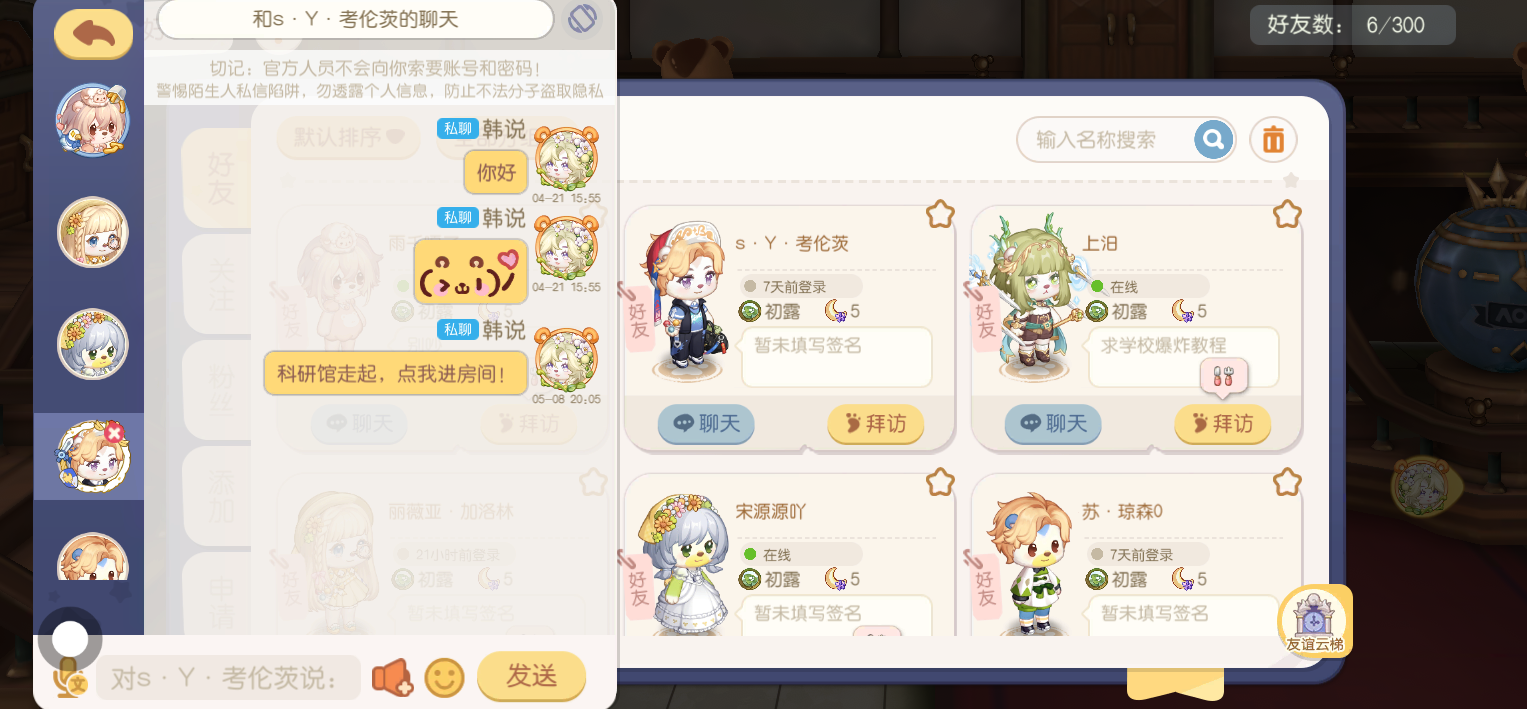Viewport: 1527px width, 709px height.
Task: Tap the orange back arrow button
Action: (93, 33)
